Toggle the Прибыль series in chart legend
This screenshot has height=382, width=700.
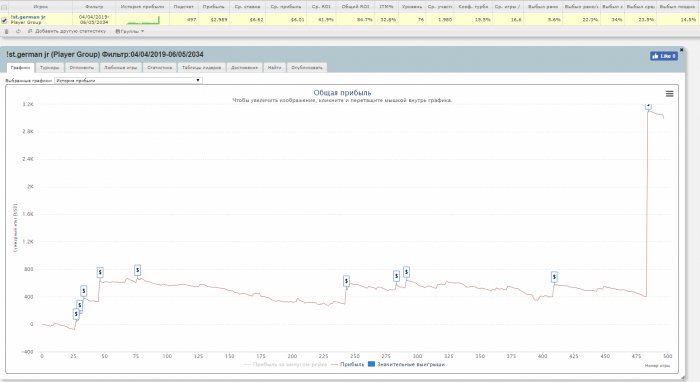348,365
